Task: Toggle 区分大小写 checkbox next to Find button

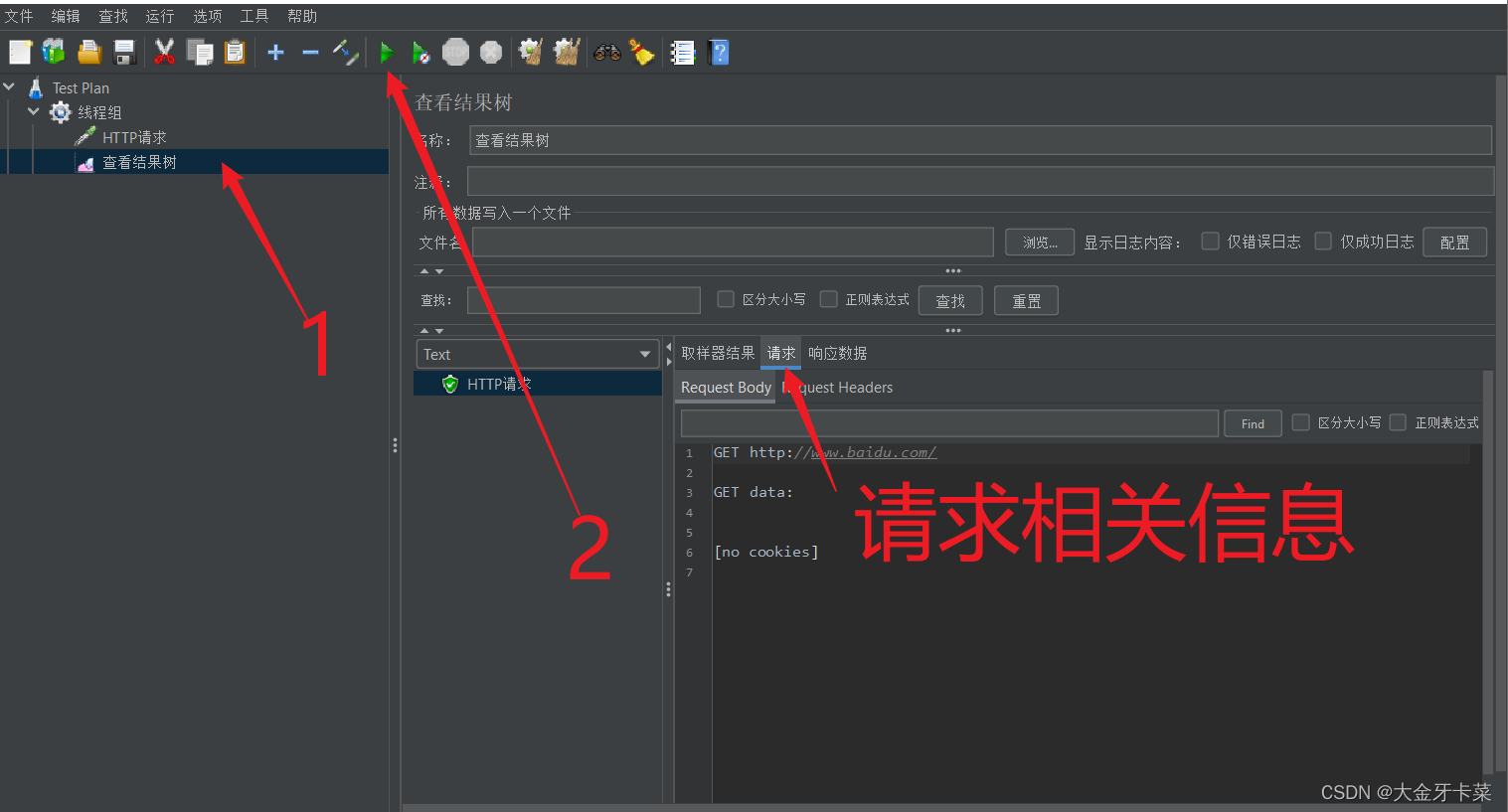Action: coord(1300,422)
